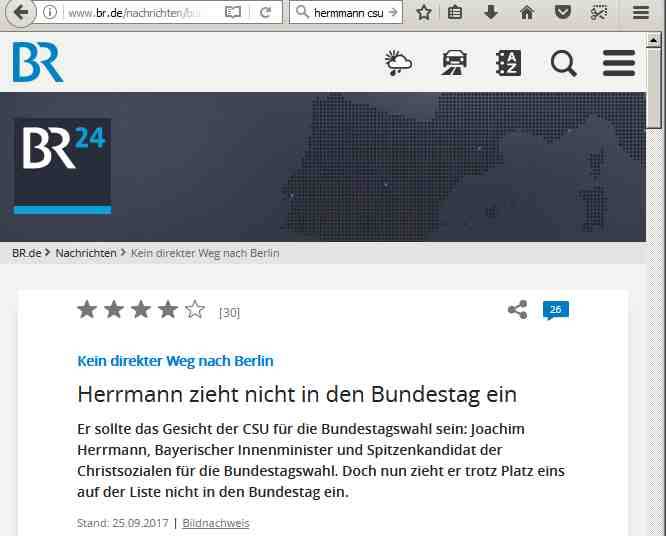The width and height of the screenshot is (666, 536).
Task: Rate article five stars
Action: click(195, 309)
